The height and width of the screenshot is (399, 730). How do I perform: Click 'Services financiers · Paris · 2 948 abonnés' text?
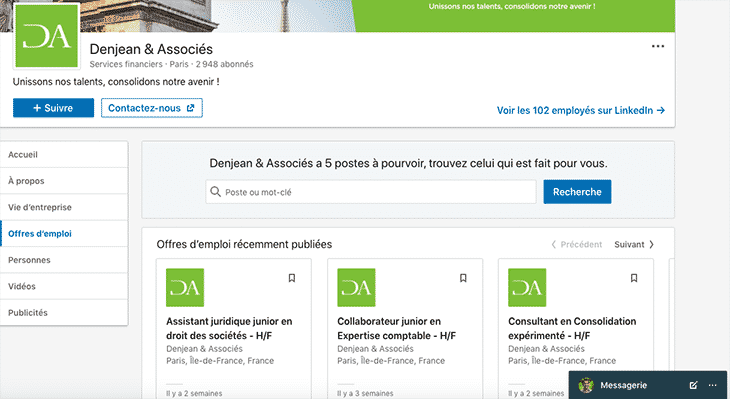(x=171, y=64)
